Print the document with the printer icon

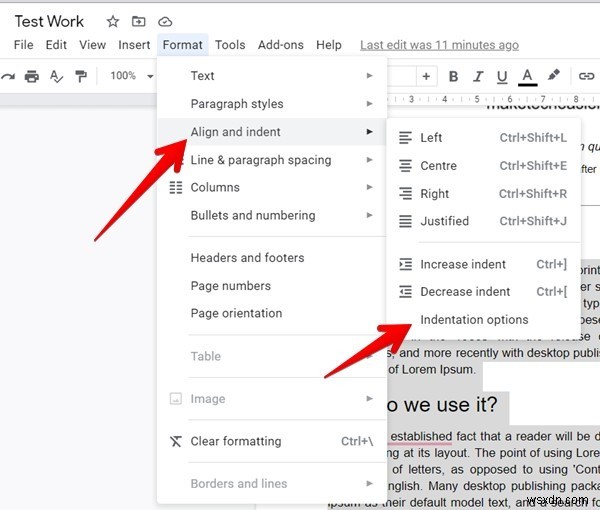[x=32, y=77]
